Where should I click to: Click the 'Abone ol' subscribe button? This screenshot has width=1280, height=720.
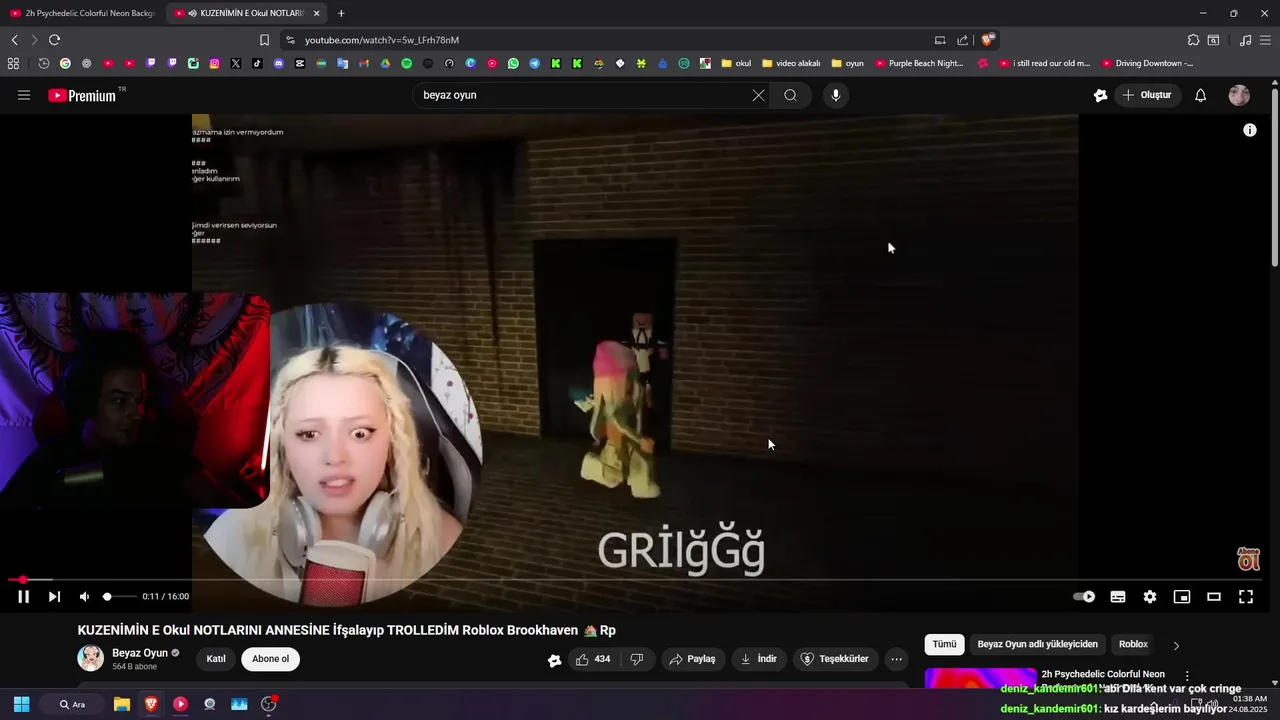tap(270, 659)
